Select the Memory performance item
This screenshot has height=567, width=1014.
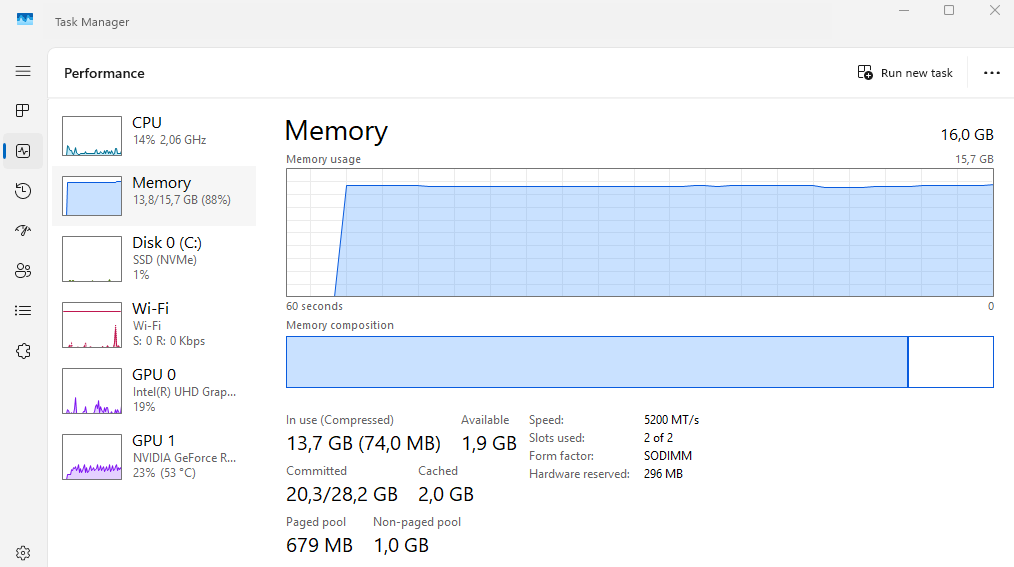tap(154, 196)
